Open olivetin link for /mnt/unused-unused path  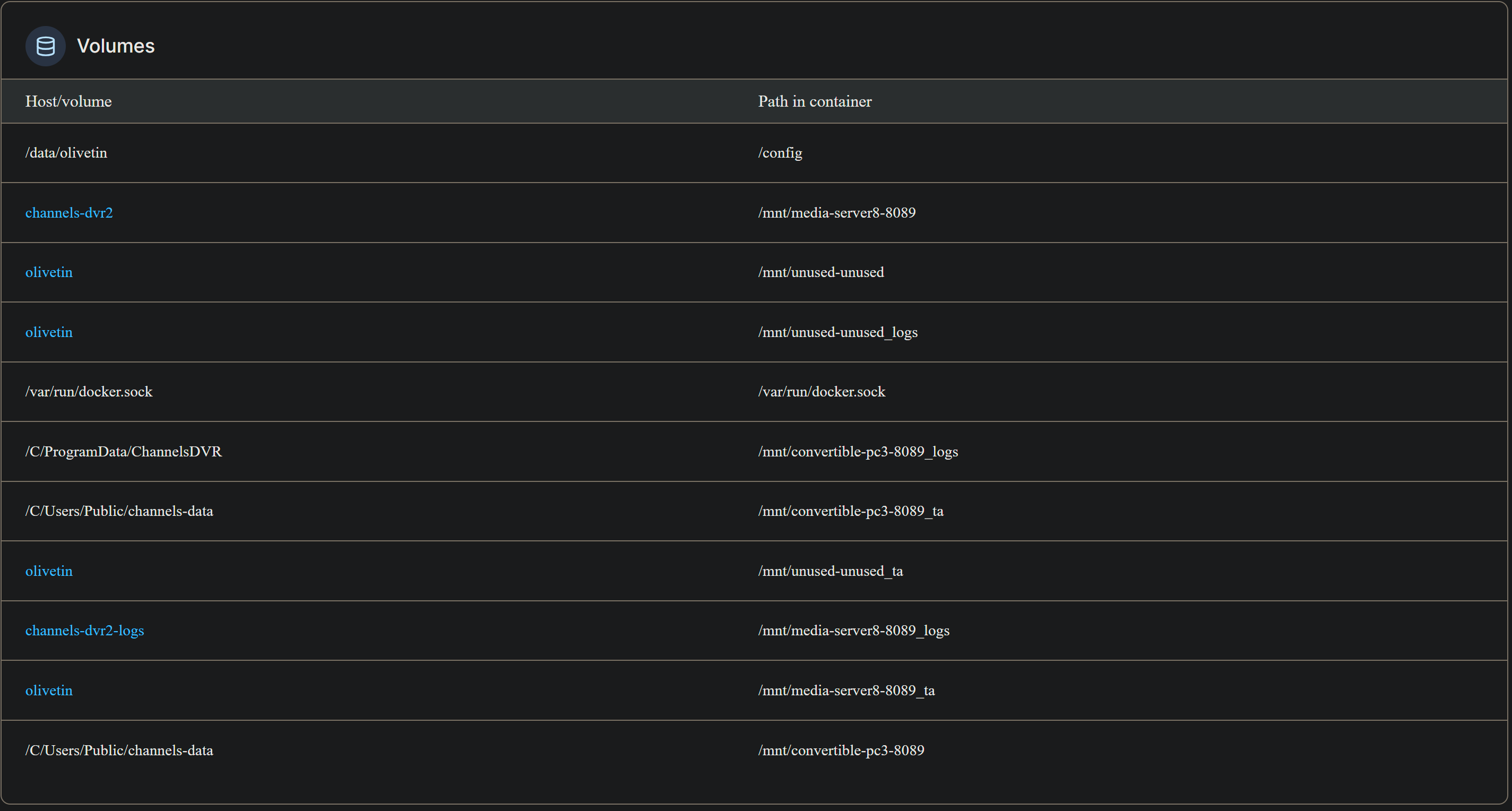click(49, 272)
